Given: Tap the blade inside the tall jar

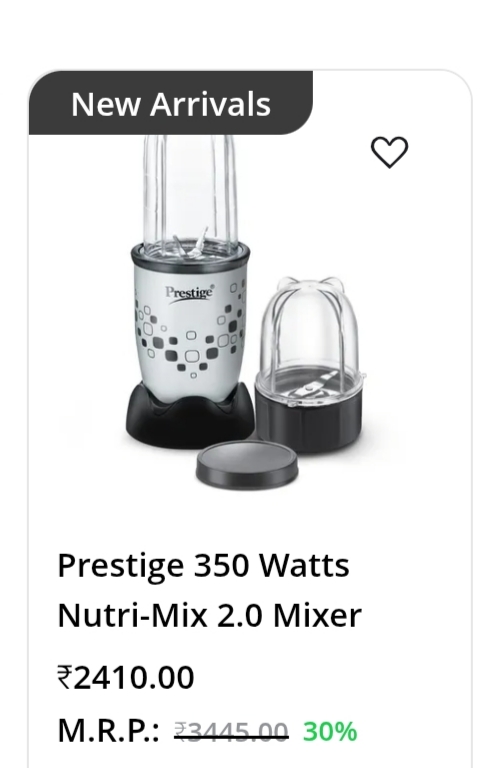Looking at the screenshot, I should pyautogui.click(x=191, y=243).
